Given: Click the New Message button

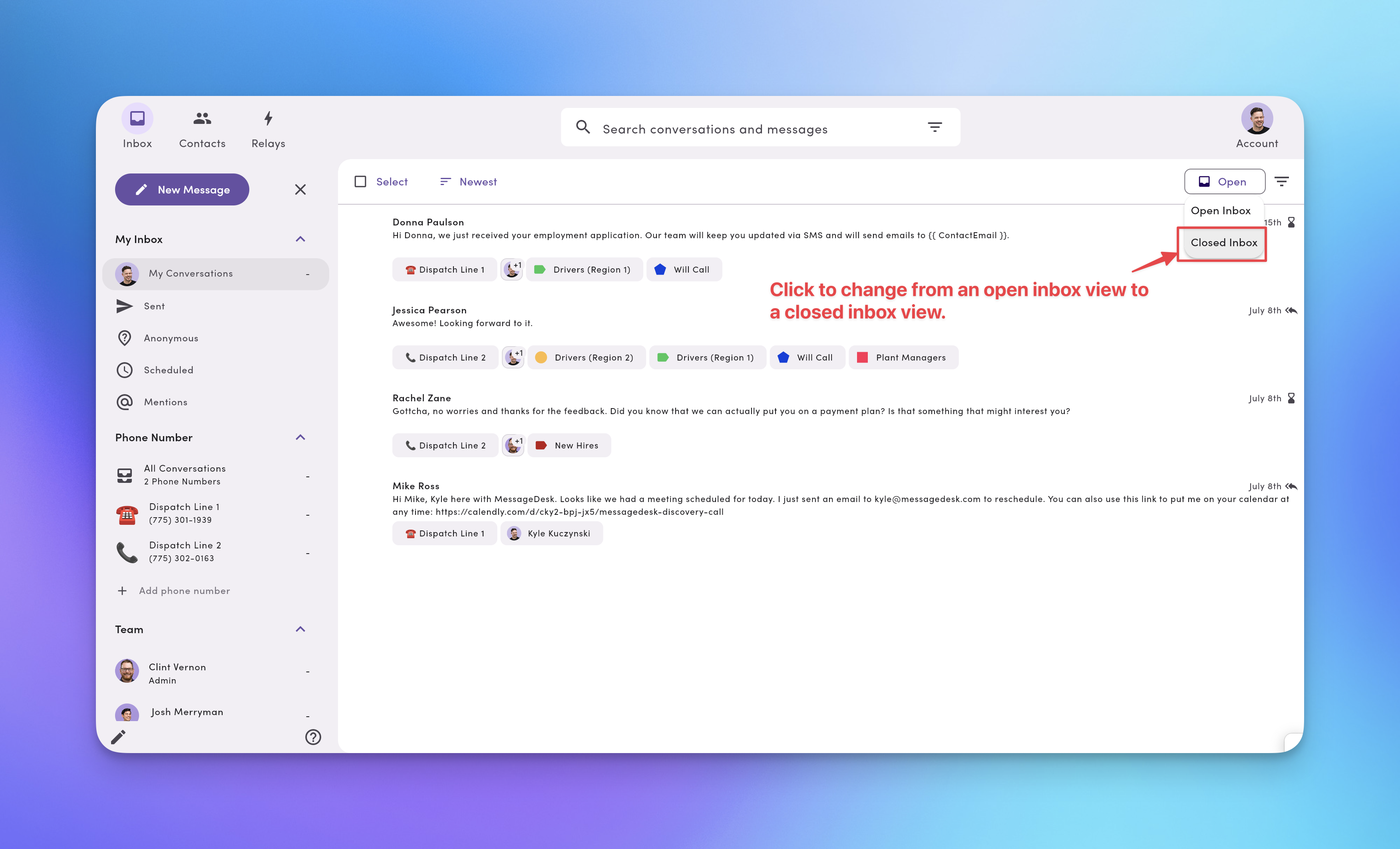Looking at the screenshot, I should click(x=182, y=190).
